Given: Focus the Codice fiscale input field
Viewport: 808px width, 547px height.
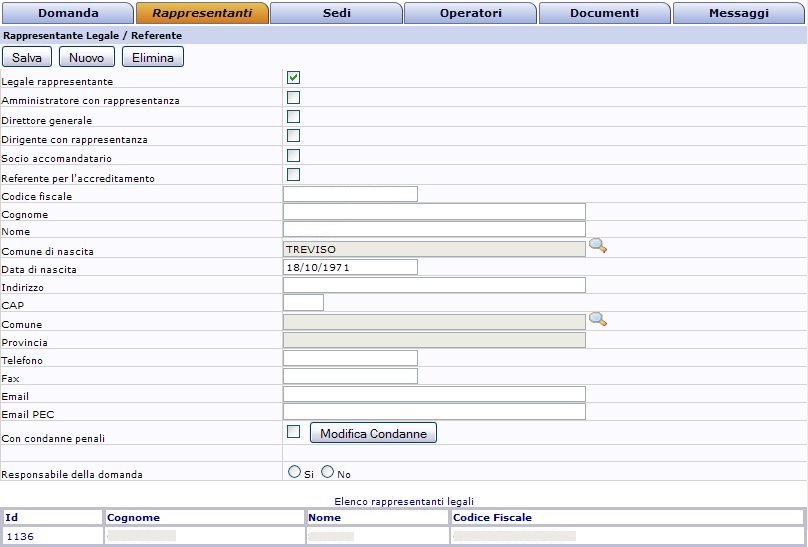Looking at the screenshot, I should click(x=350, y=194).
